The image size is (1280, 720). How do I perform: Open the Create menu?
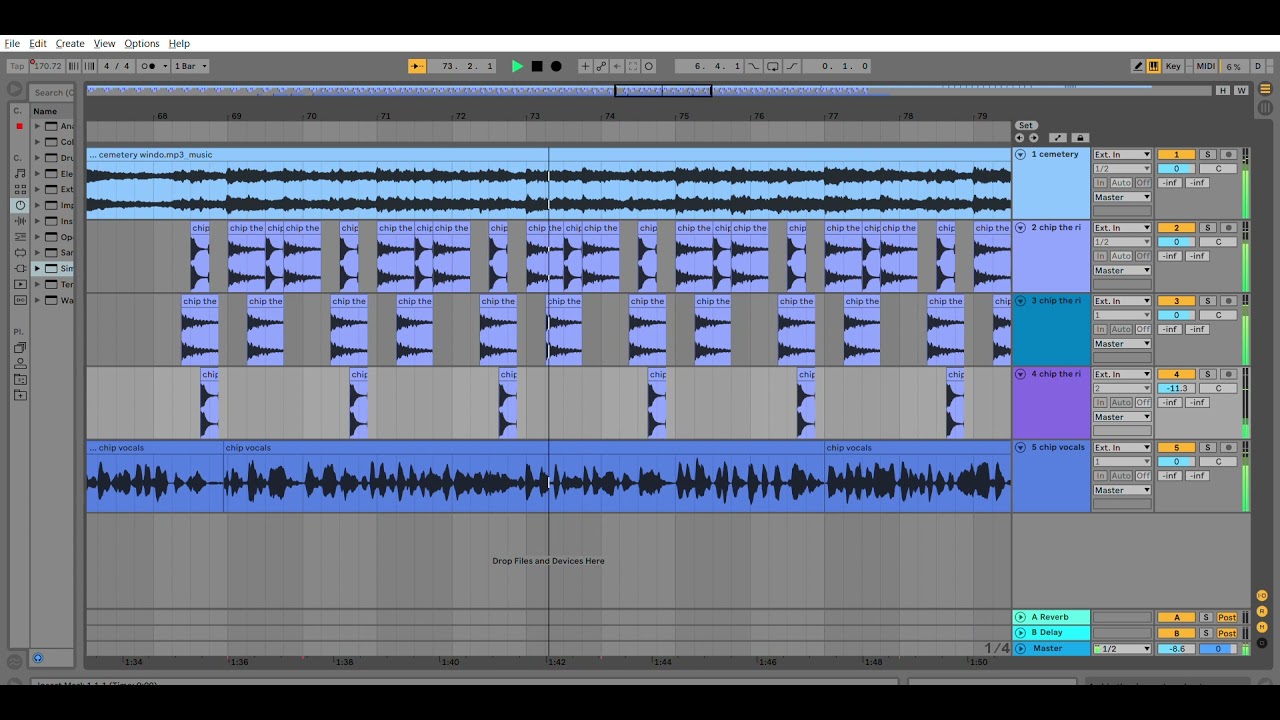point(70,44)
